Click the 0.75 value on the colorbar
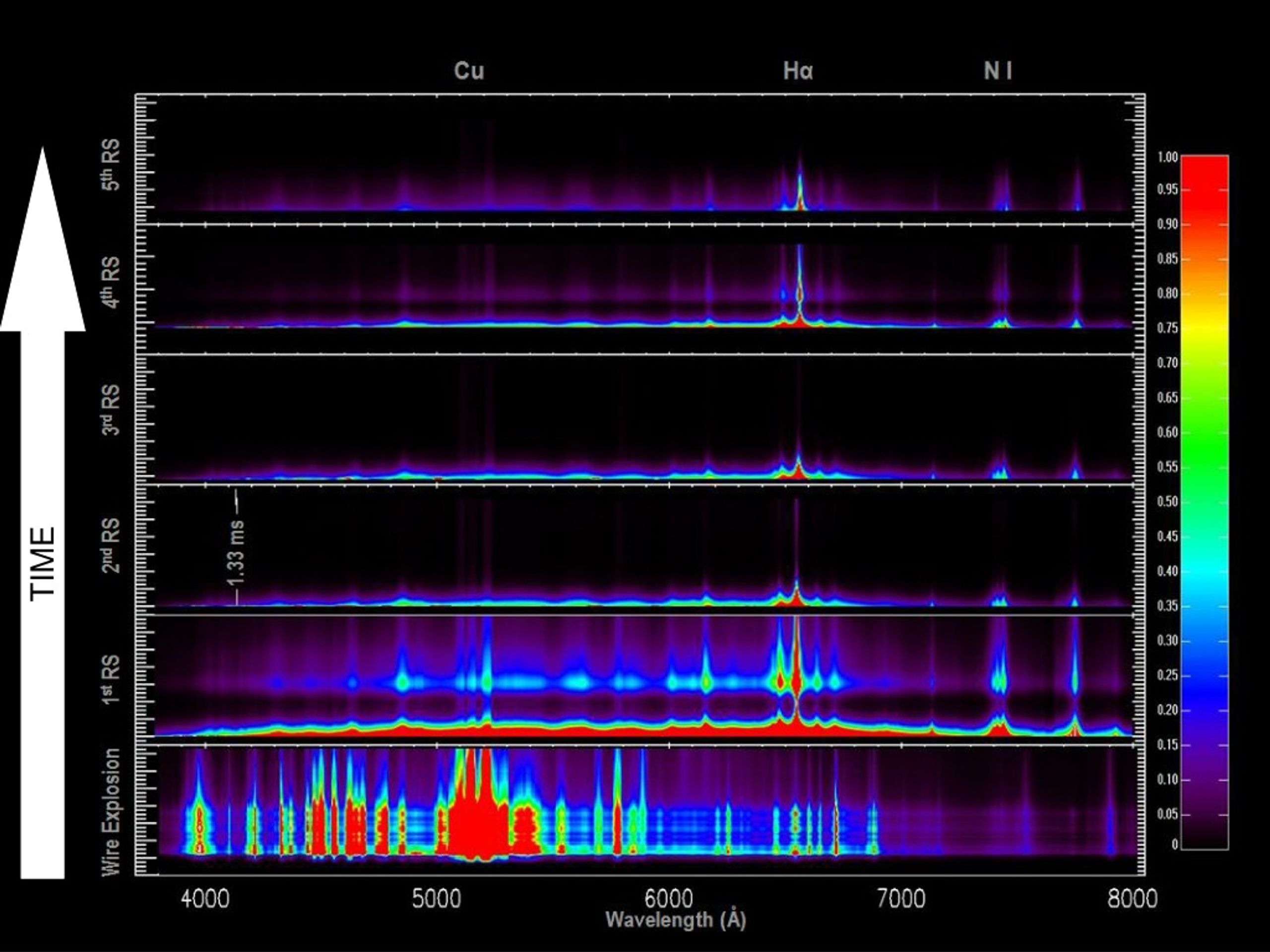The image size is (1270, 952). pyautogui.click(x=1167, y=328)
